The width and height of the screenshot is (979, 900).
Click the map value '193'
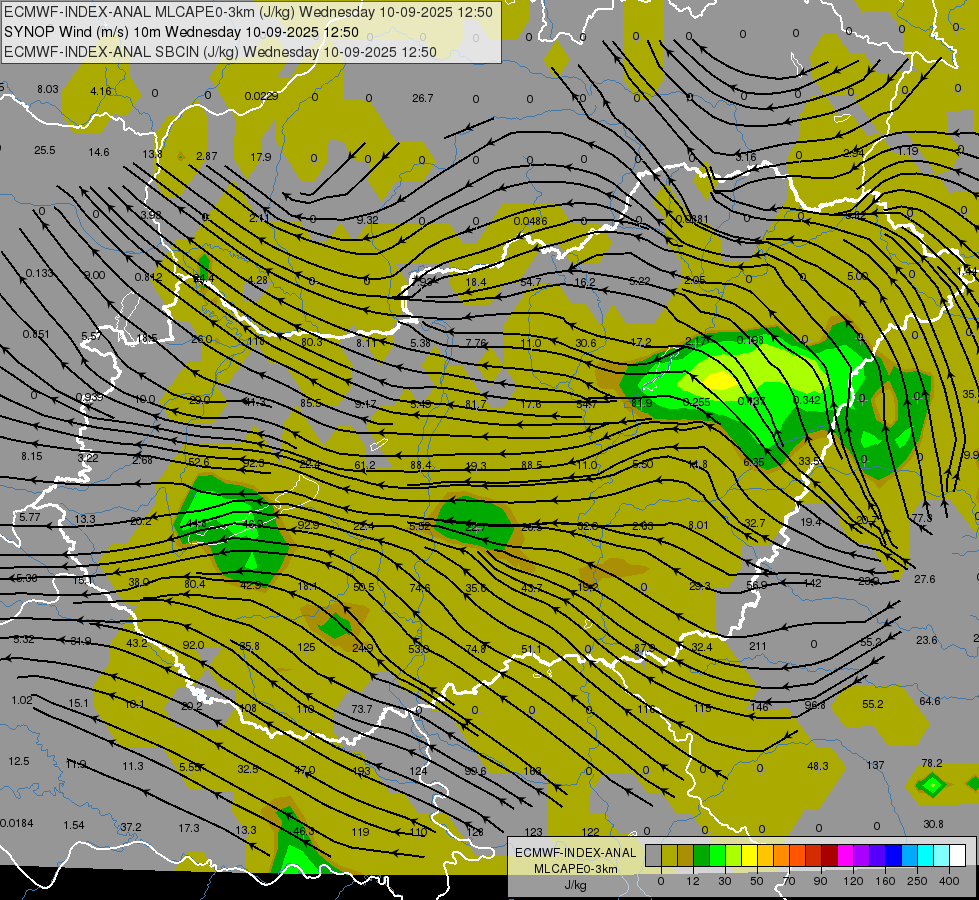point(362,771)
